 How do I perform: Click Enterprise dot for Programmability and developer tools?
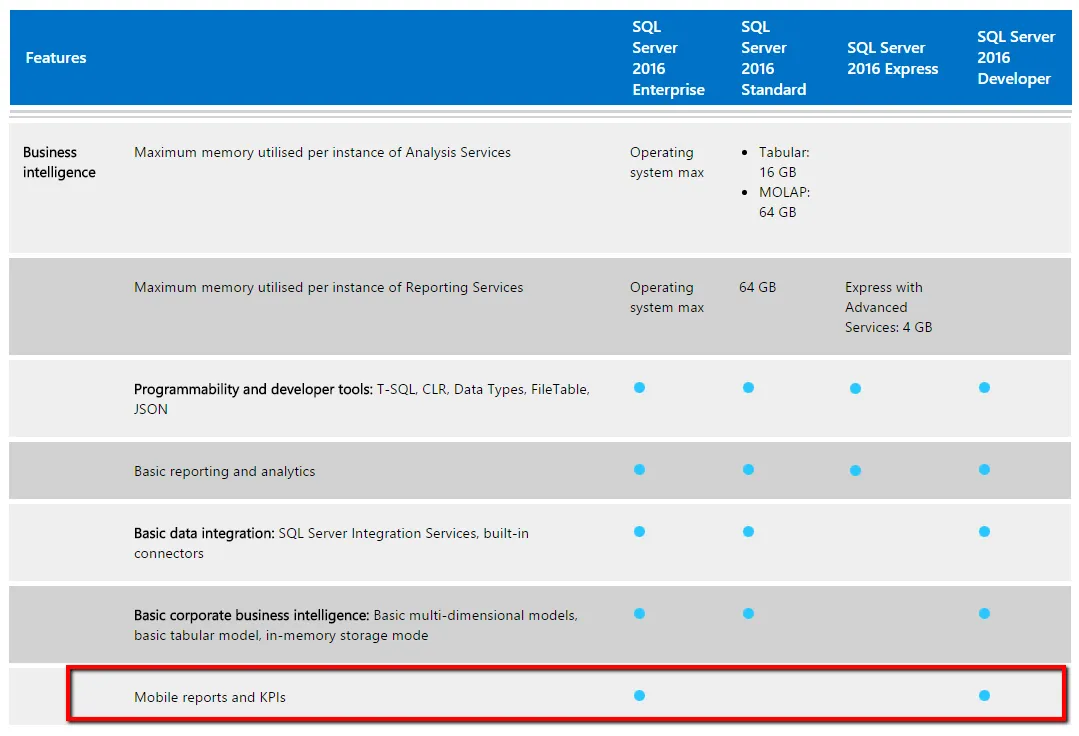tap(639, 388)
